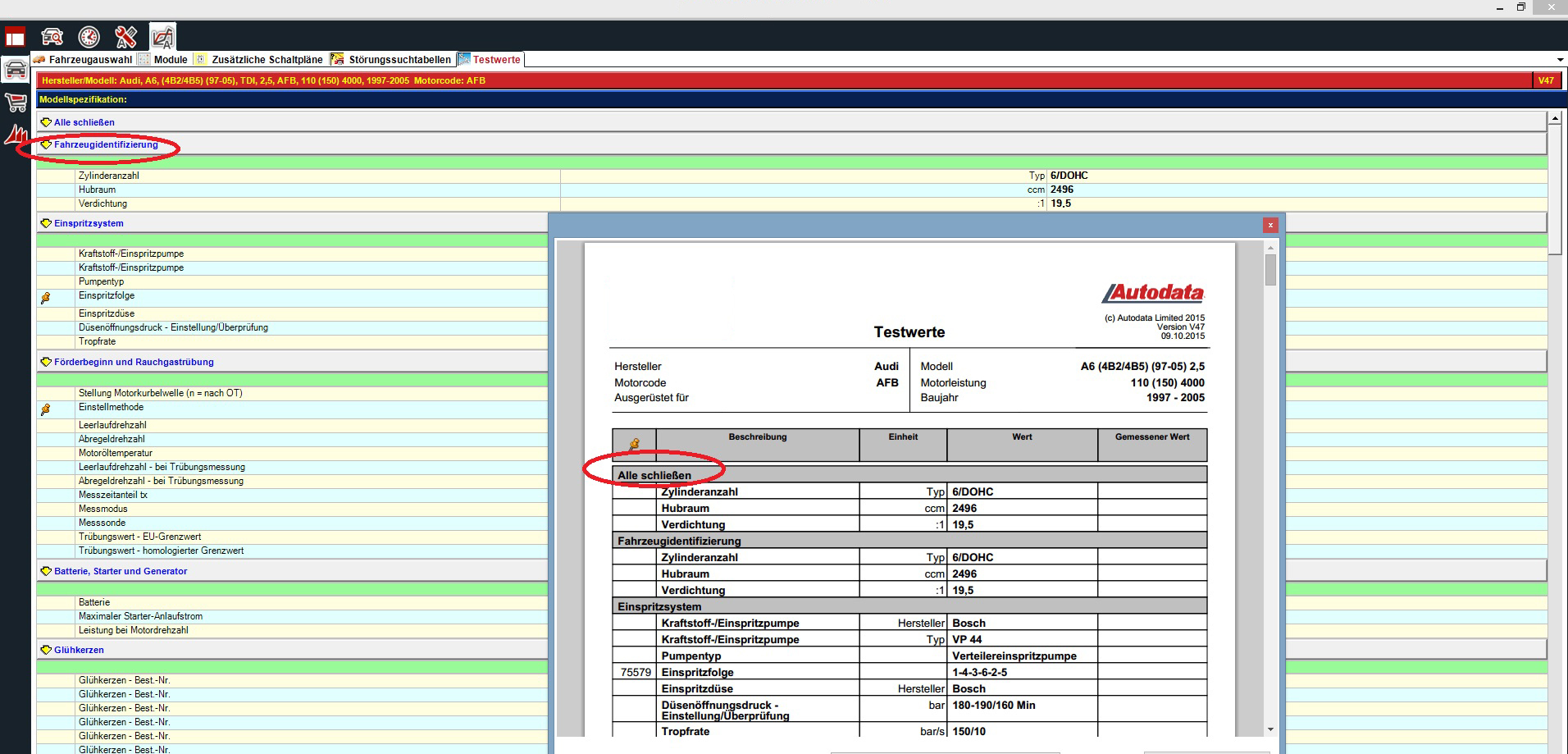Select the Leistung bei Motordrehzahl row

pyautogui.click(x=292, y=630)
